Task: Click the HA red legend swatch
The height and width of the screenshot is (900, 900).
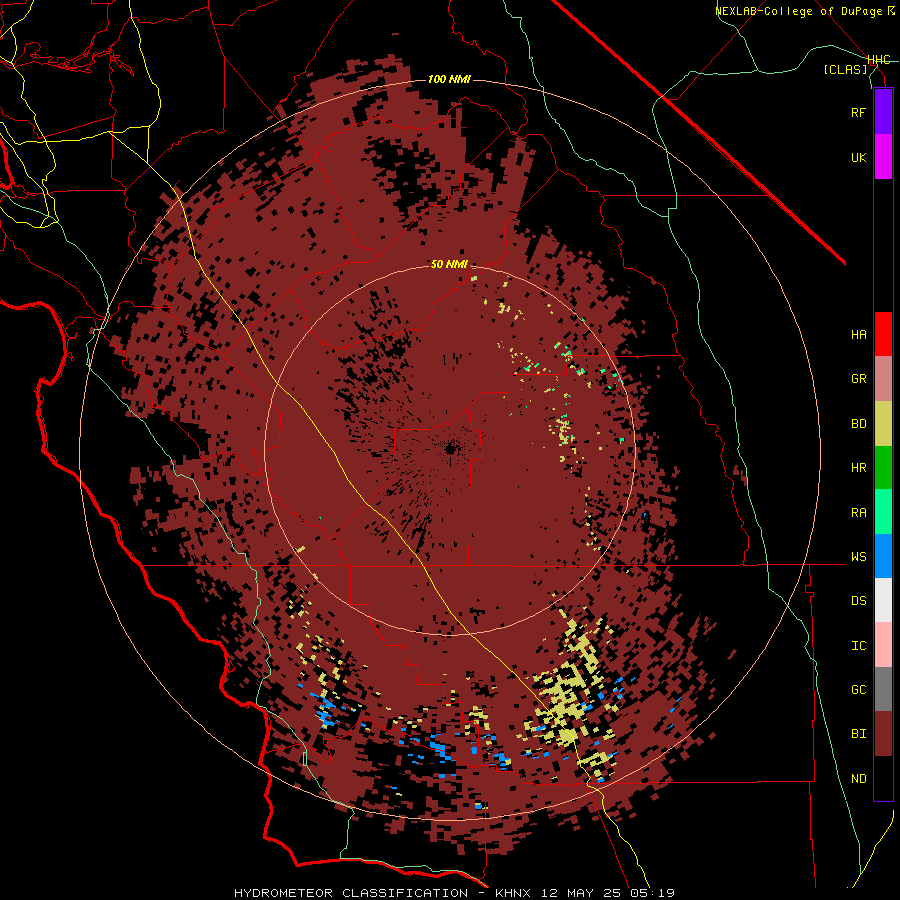Action: click(883, 334)
